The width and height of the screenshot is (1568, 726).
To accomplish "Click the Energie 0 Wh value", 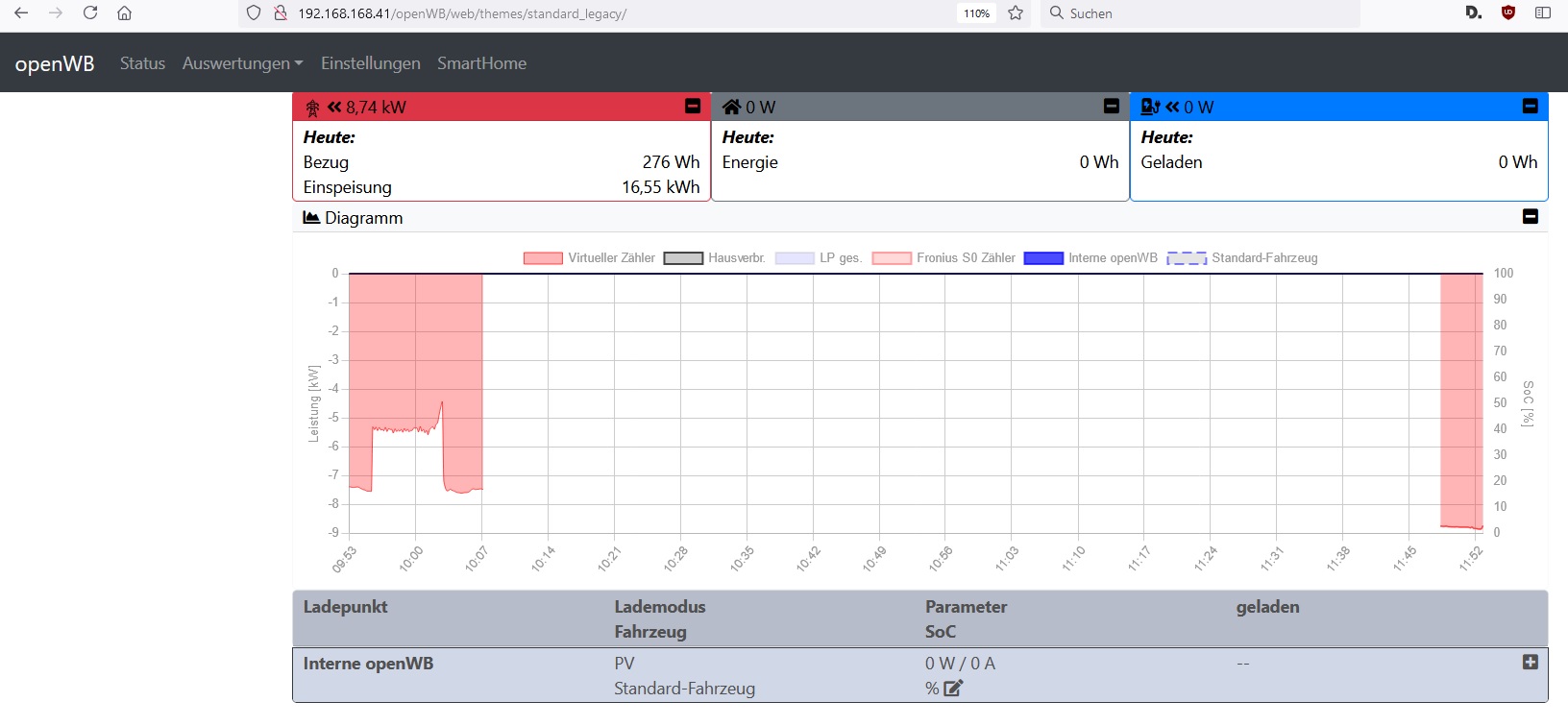I will coord(1099,162).
